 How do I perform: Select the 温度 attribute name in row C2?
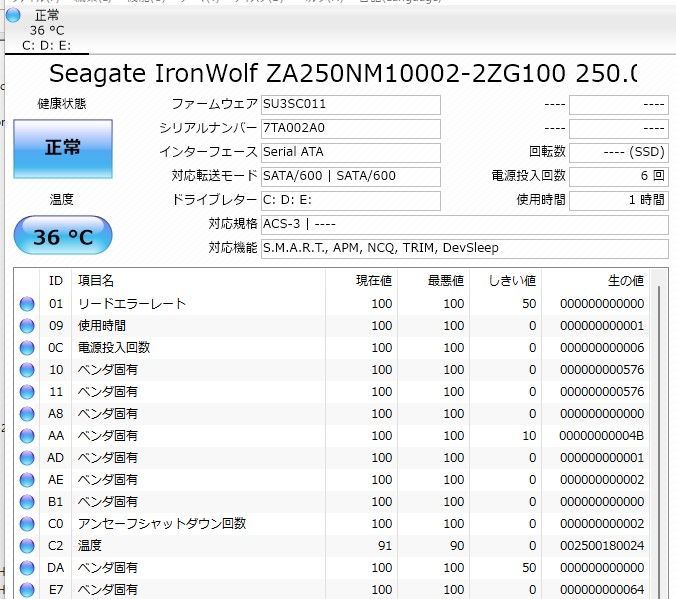pos(90,546)
